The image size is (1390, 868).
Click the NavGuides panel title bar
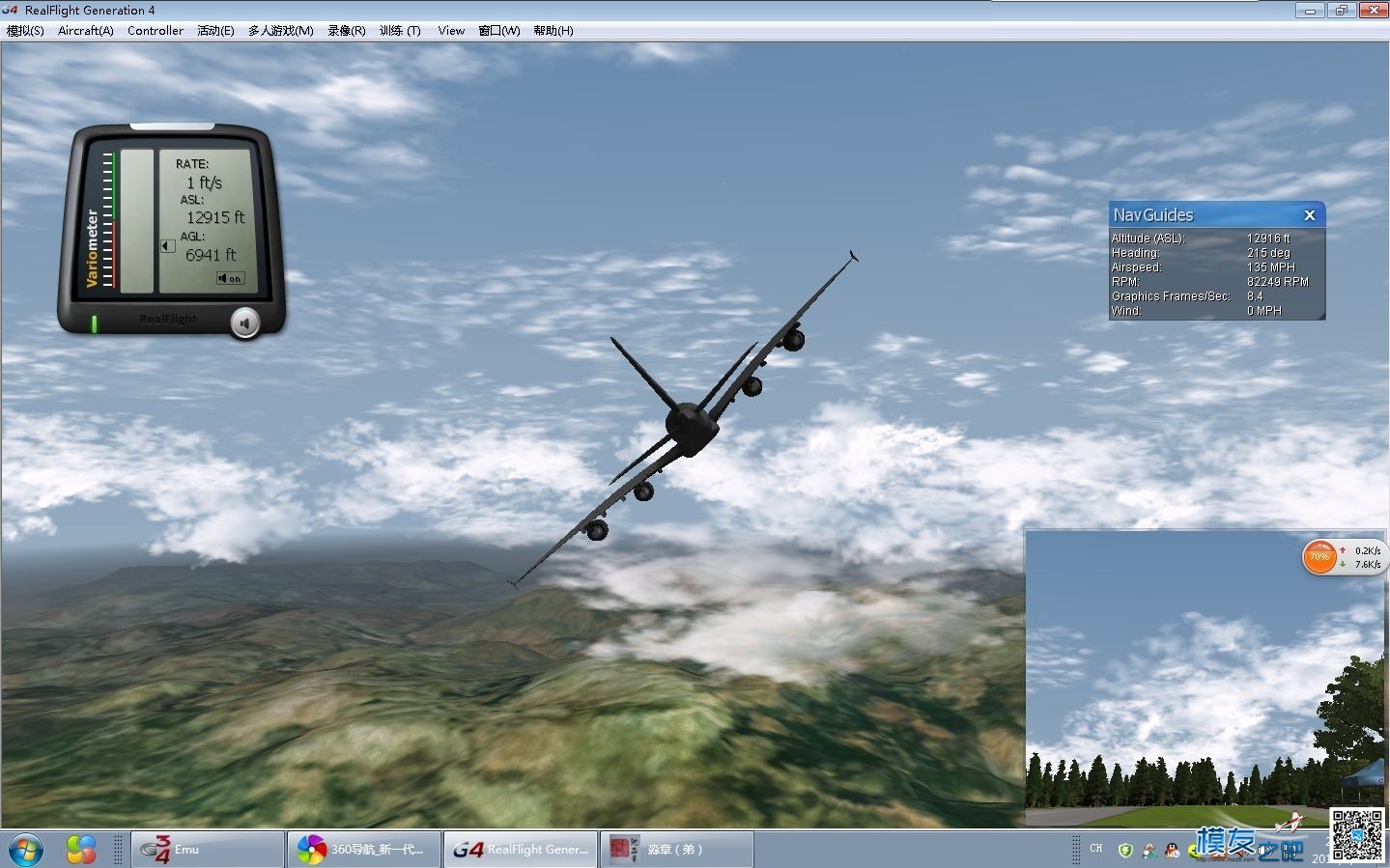[1216, 214]
